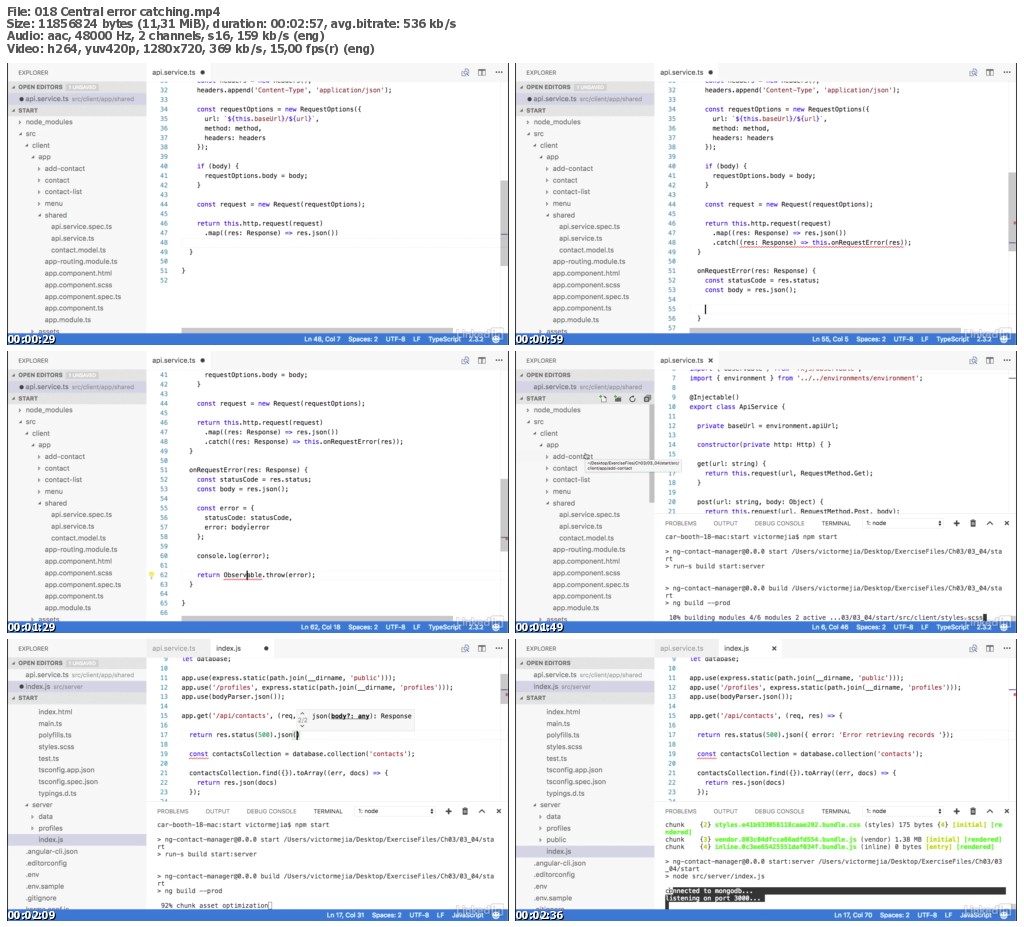
Task: Open the 1: node terminal dropdown in 00:01:49 frame
Action: 904,523
